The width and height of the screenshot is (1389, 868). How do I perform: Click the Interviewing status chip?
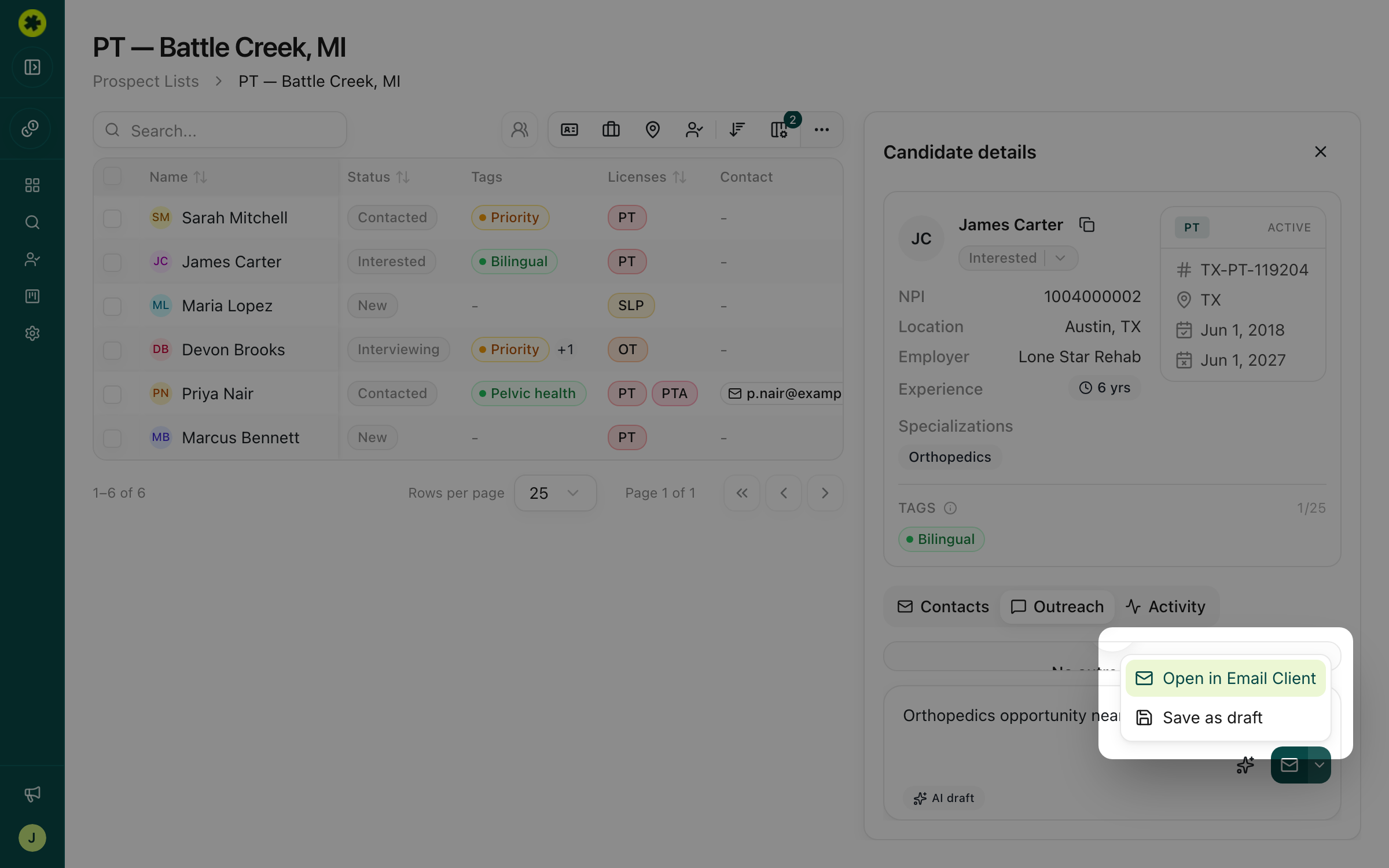tap(399, 350)
